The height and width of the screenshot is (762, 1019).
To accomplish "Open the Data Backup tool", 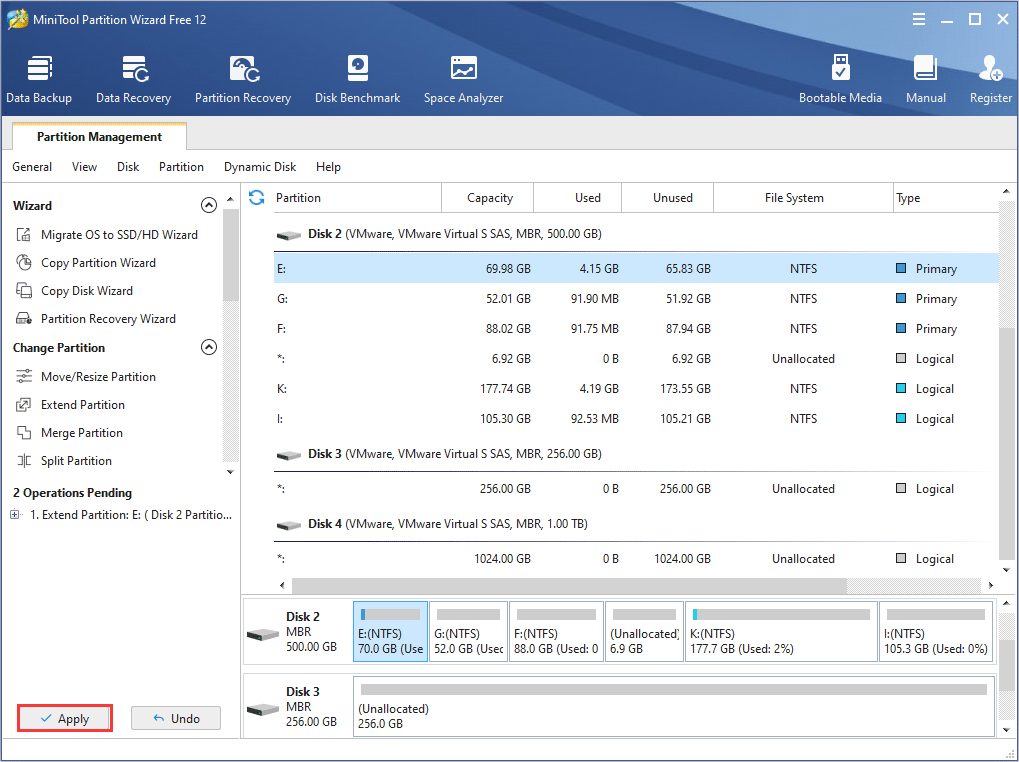I will point(39,79).
